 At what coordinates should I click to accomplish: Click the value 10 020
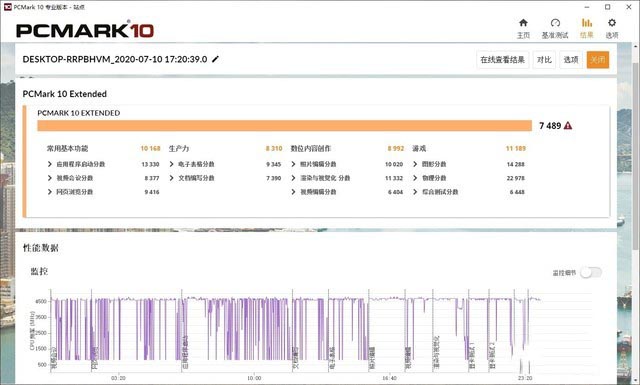[394, 164]
